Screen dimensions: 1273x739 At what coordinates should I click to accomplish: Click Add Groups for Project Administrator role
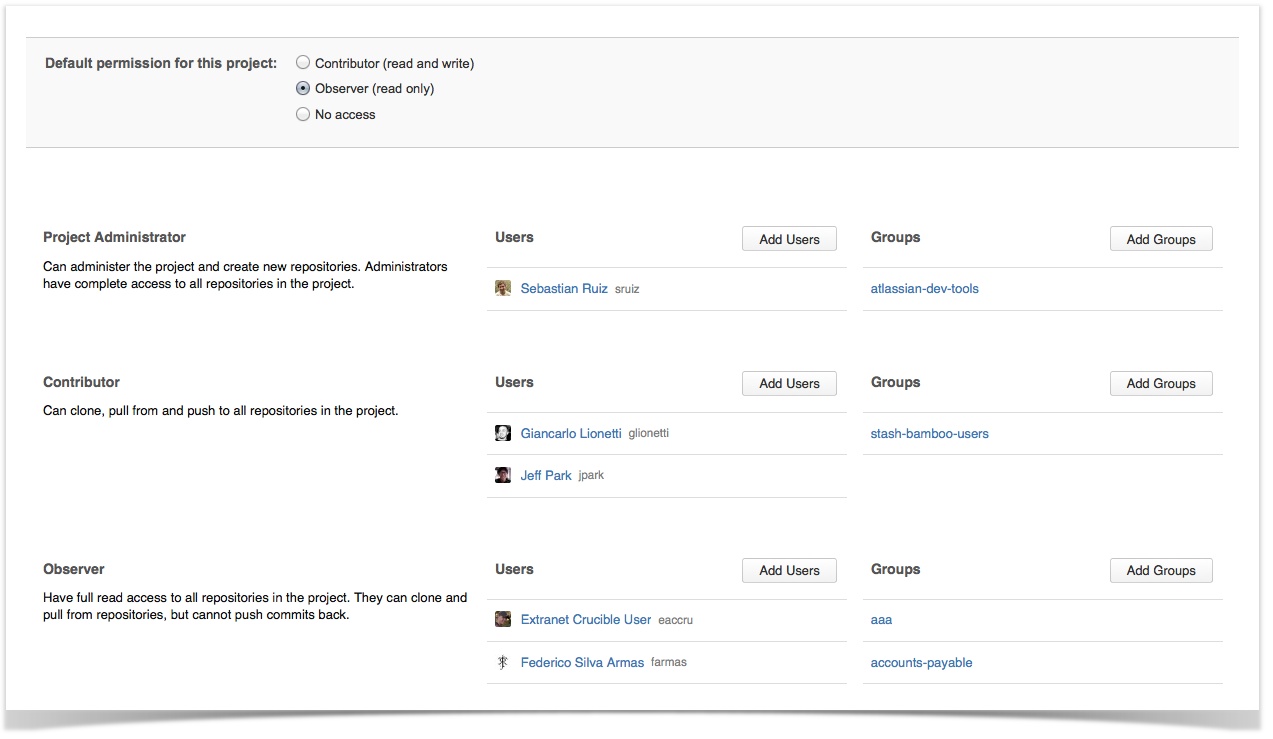tap(1160, 238)
